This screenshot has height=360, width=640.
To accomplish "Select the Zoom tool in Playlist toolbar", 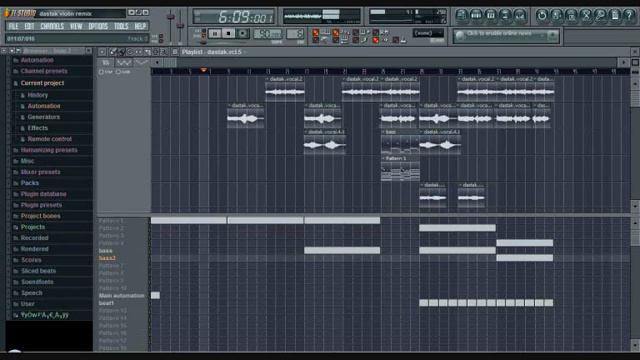I will (164, 52).
